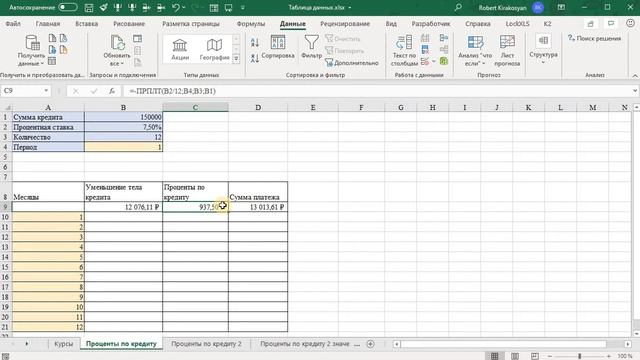Image resolution: width=640 pixels, height=360 pixels.
Task: Add a new sheet with plus icon
Action: [x=370, y=344]
